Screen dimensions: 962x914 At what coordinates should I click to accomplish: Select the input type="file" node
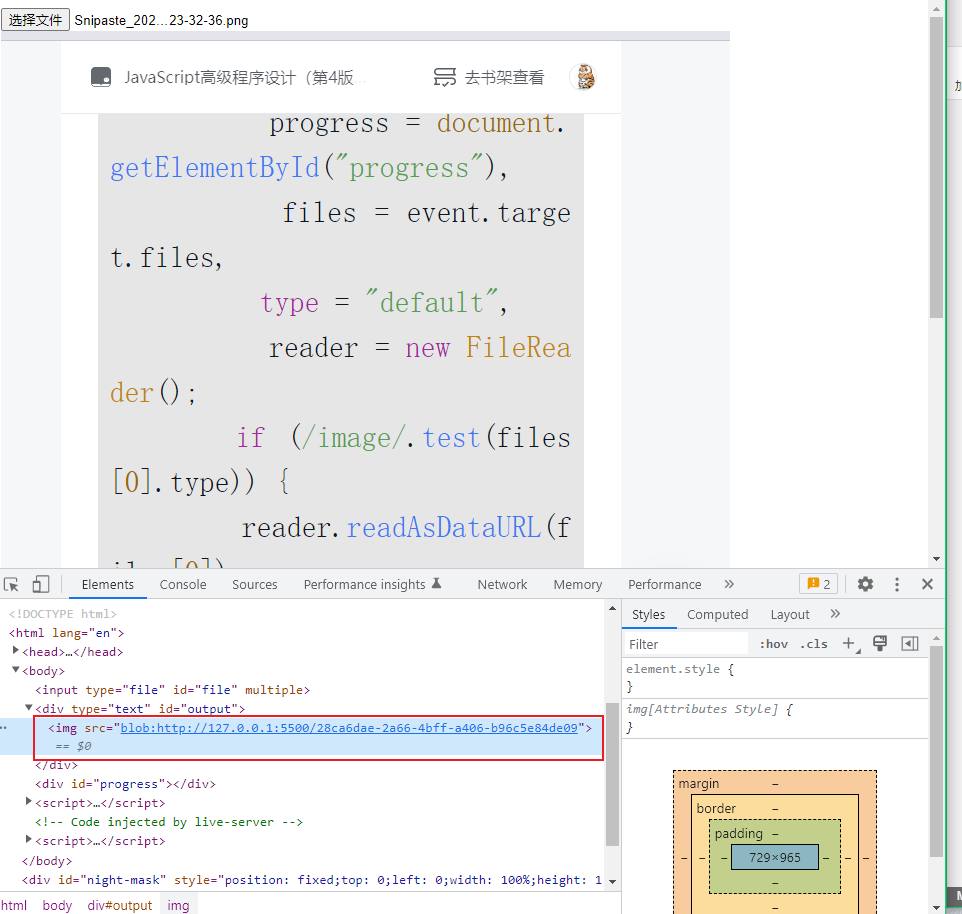pos(172,689)
